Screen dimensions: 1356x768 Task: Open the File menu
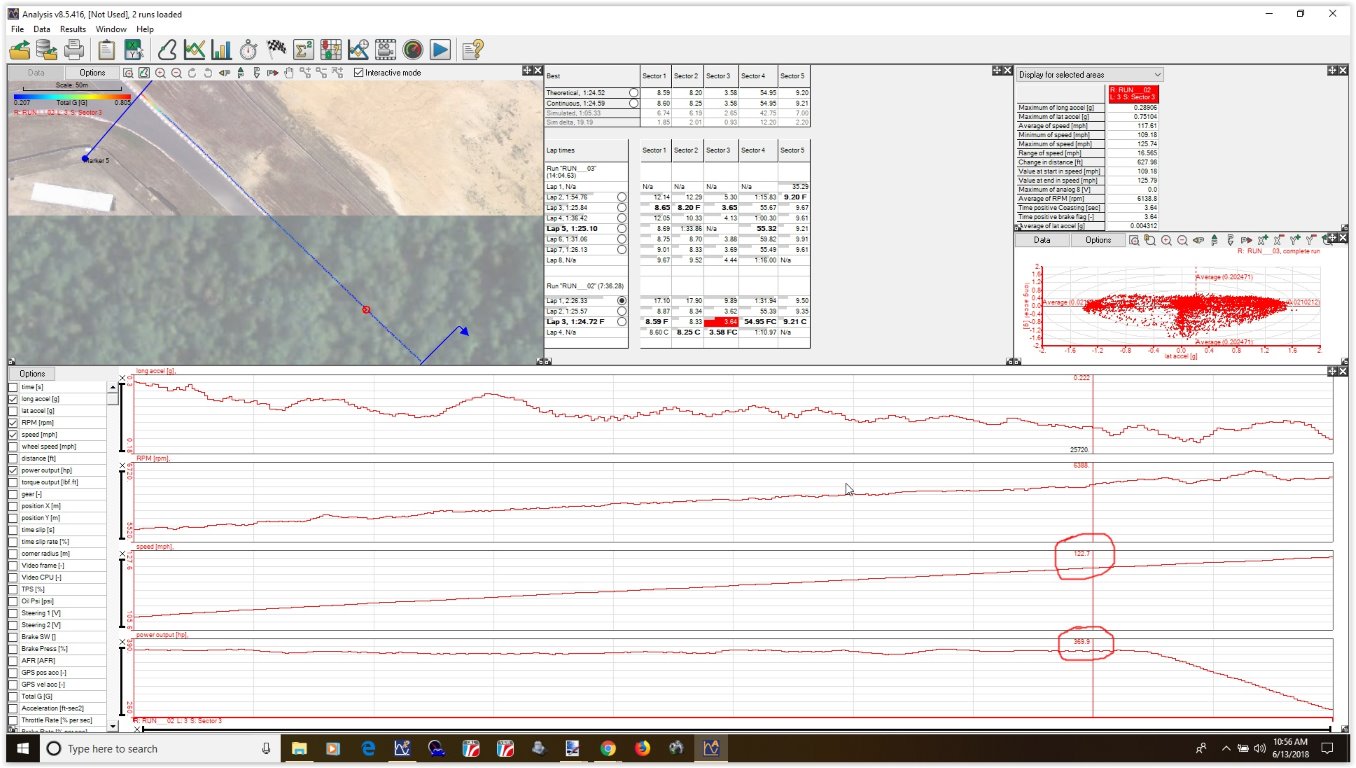pos(17,29)
